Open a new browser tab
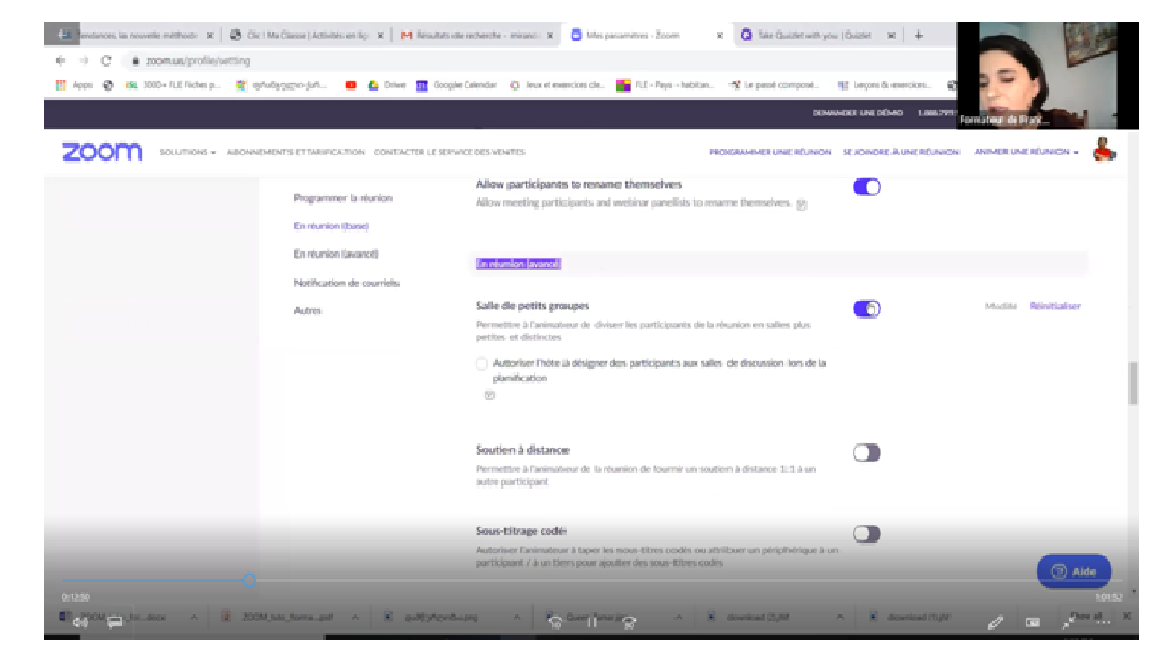Image resolution: width=1152 pixels, height=648 pixels. click(x=919, y=35)
